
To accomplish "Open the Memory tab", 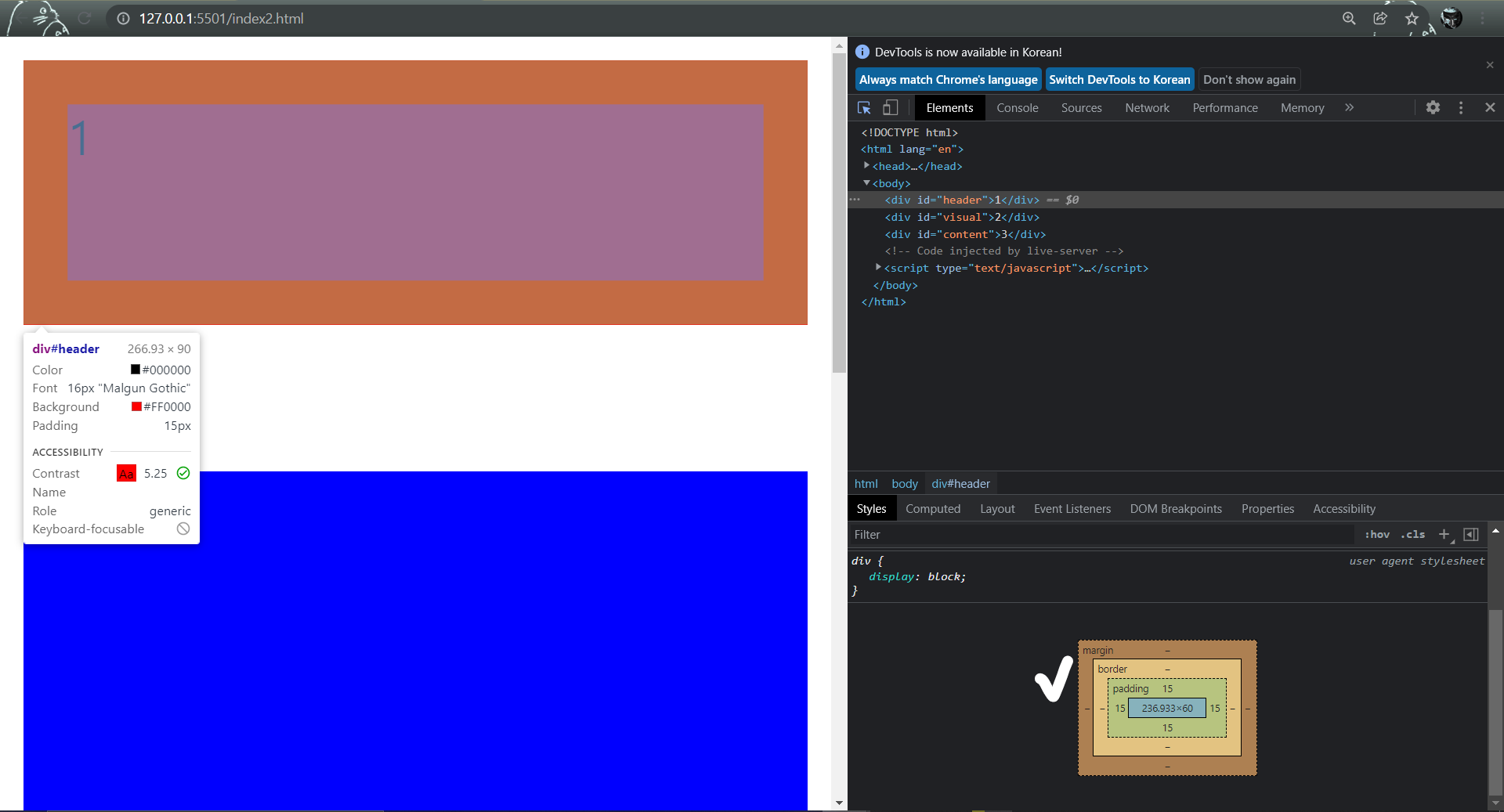I will 1302,108.
